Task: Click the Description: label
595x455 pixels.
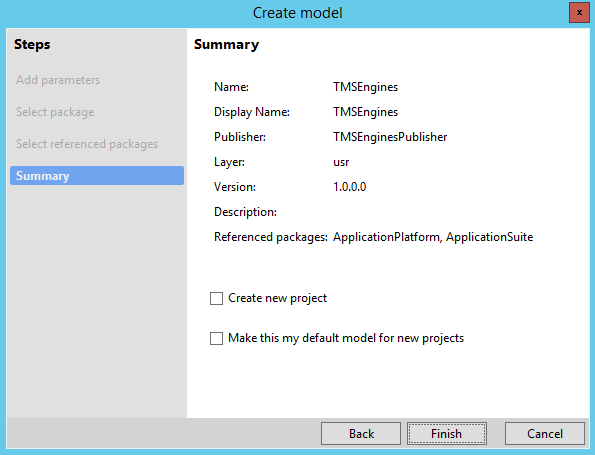Action: click(246, 212)
